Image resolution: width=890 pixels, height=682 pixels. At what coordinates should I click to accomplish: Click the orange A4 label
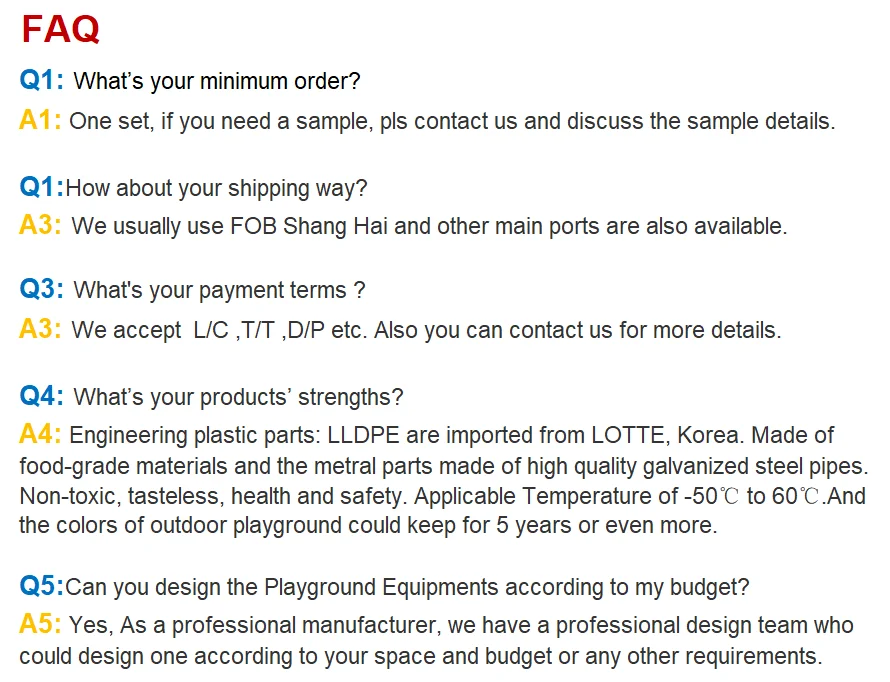(x=40, y=433)
